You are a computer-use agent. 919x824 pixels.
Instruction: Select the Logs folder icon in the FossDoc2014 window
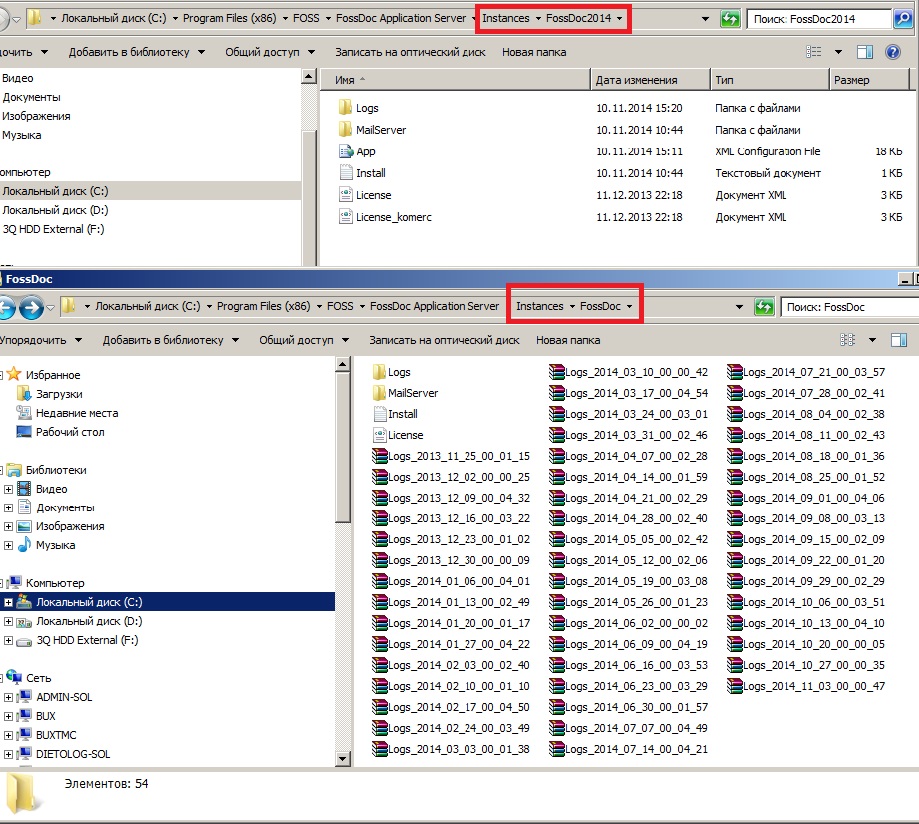pyautogui.click(x=345, y=107)
